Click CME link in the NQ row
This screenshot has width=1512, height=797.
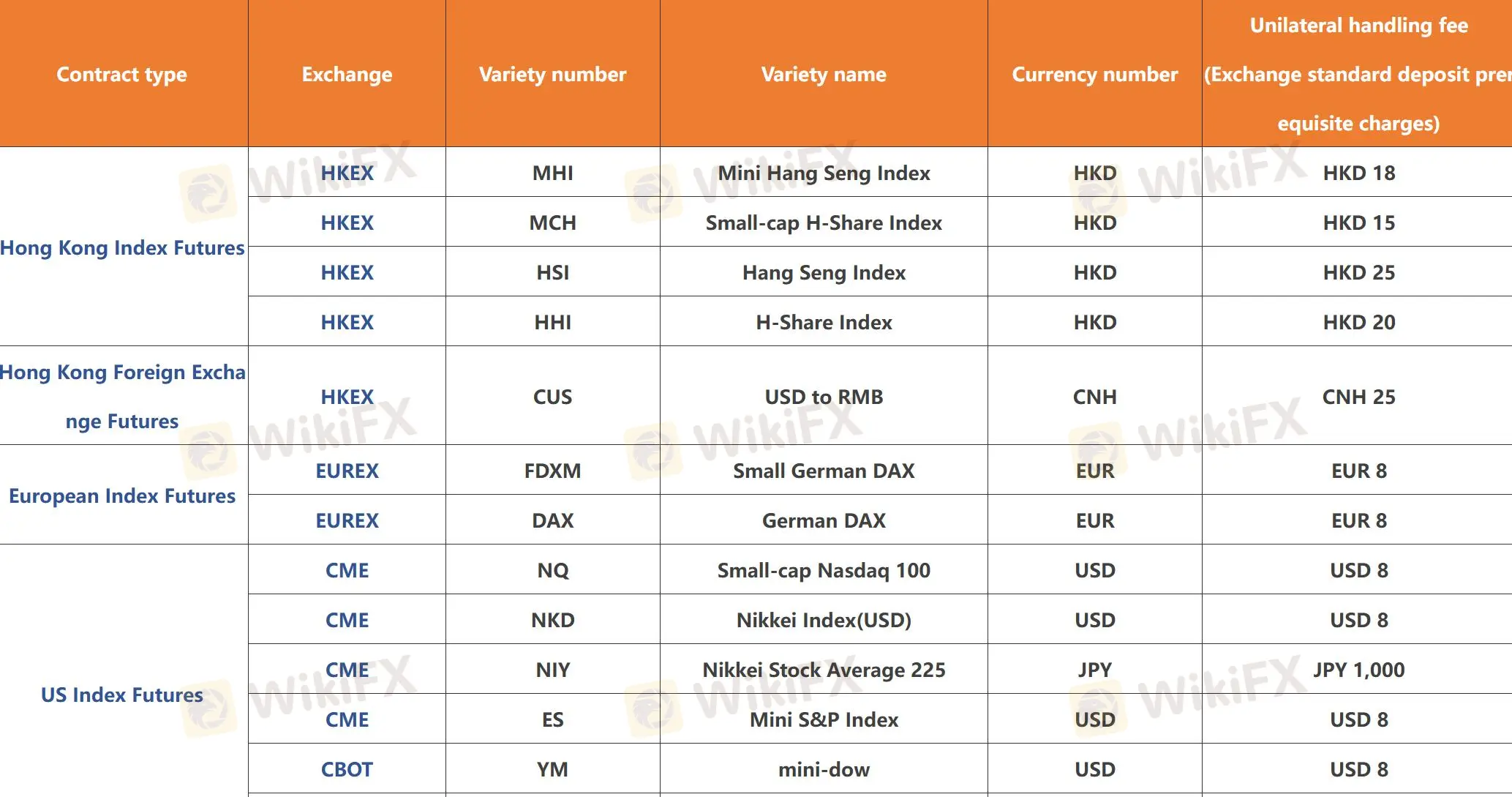(x=347, y=571)
